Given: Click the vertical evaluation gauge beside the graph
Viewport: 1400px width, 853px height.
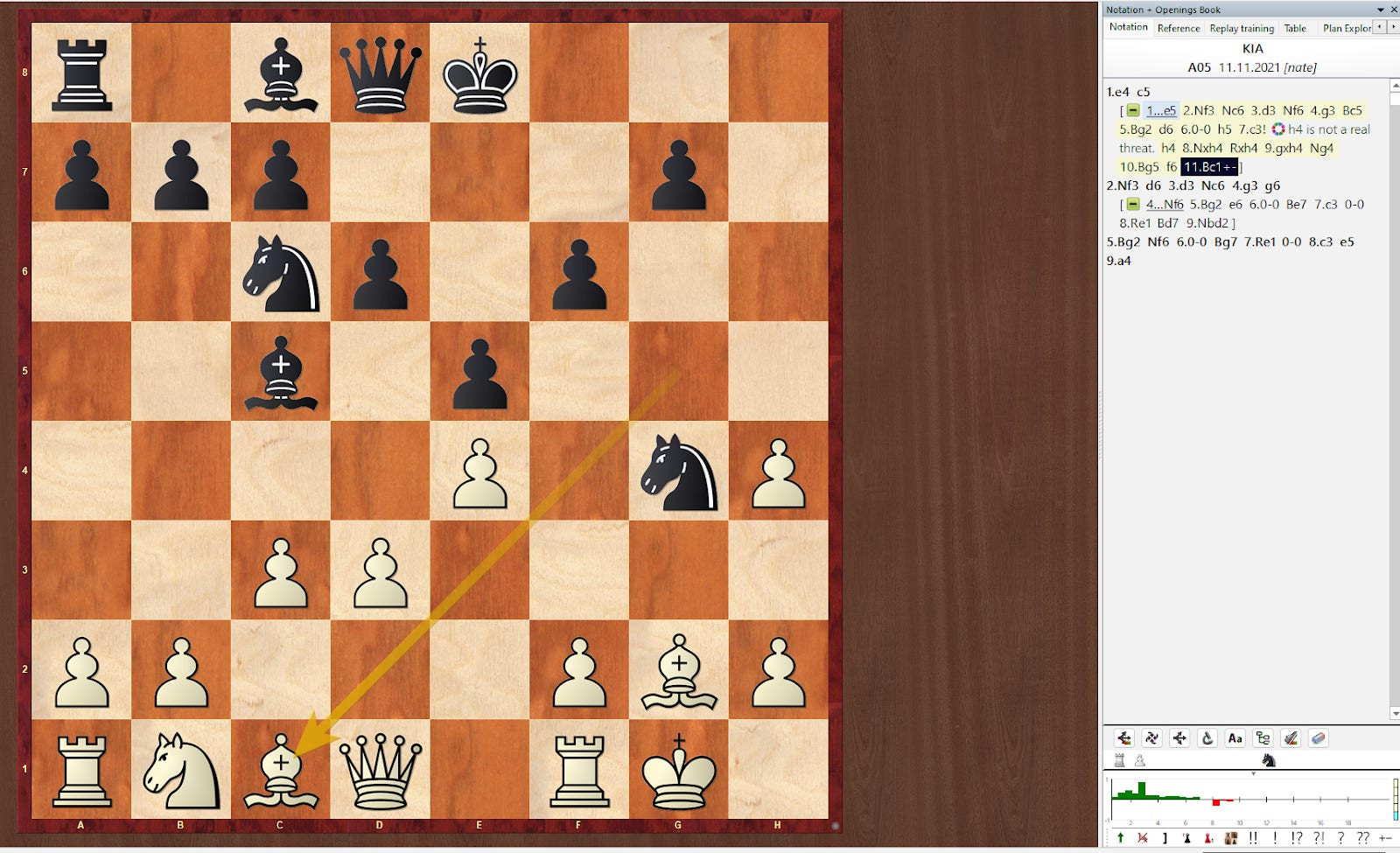Looking at the screenshot, I should click(1395, 800).
